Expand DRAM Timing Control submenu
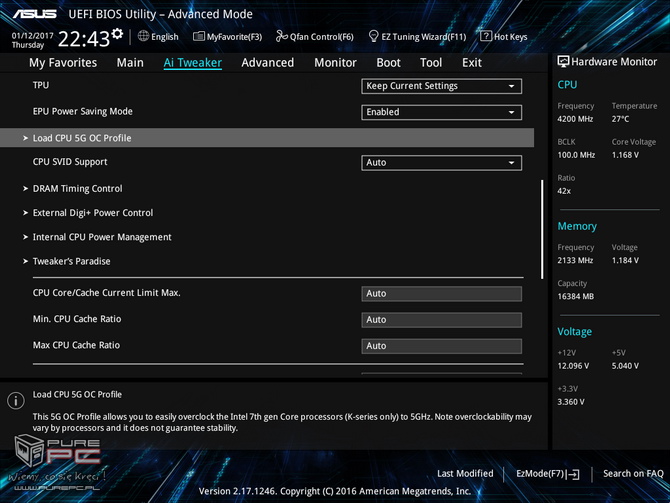The width and height of the screenshot is (670, 503). click(77, 188)
